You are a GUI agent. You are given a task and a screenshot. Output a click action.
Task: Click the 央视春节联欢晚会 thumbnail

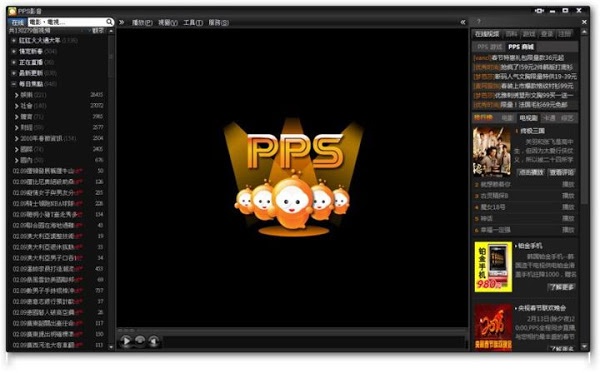coord(493,327)
